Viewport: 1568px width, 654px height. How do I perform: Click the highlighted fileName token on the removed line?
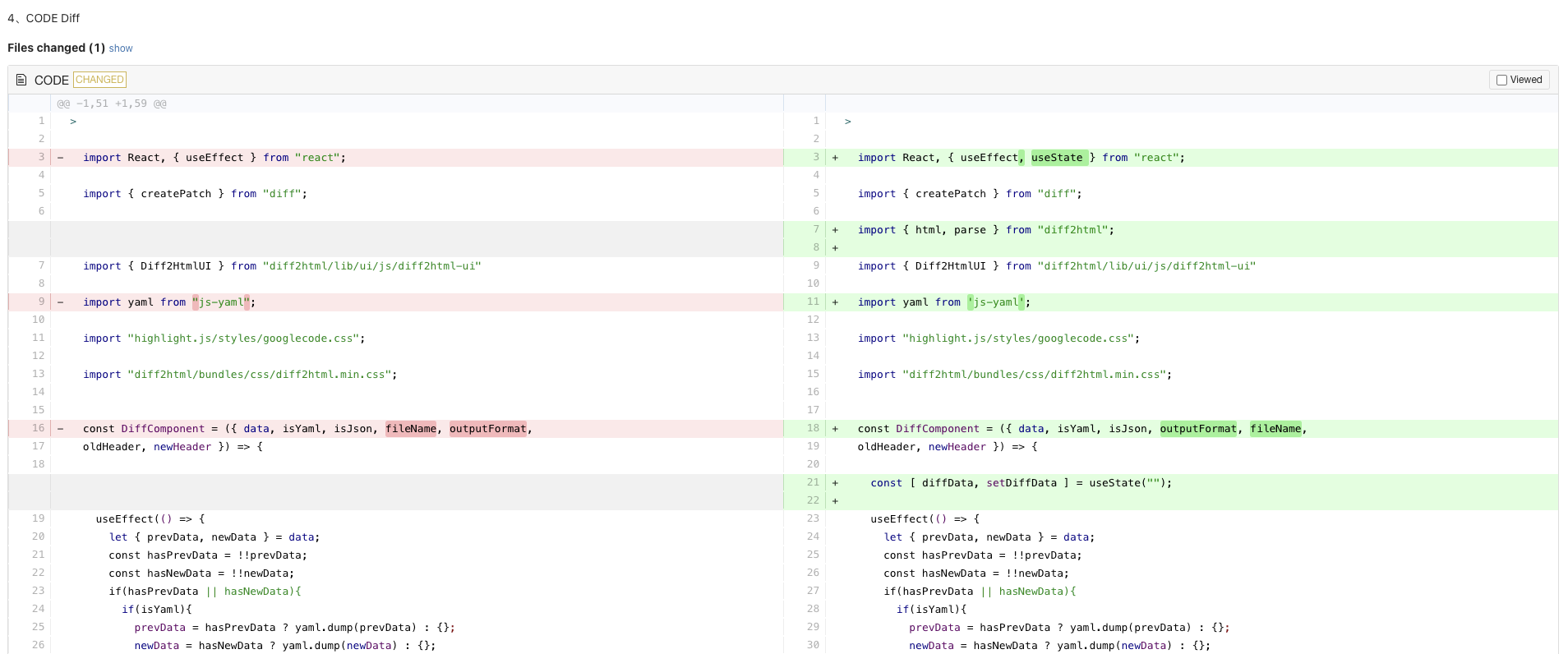[411, 429]
